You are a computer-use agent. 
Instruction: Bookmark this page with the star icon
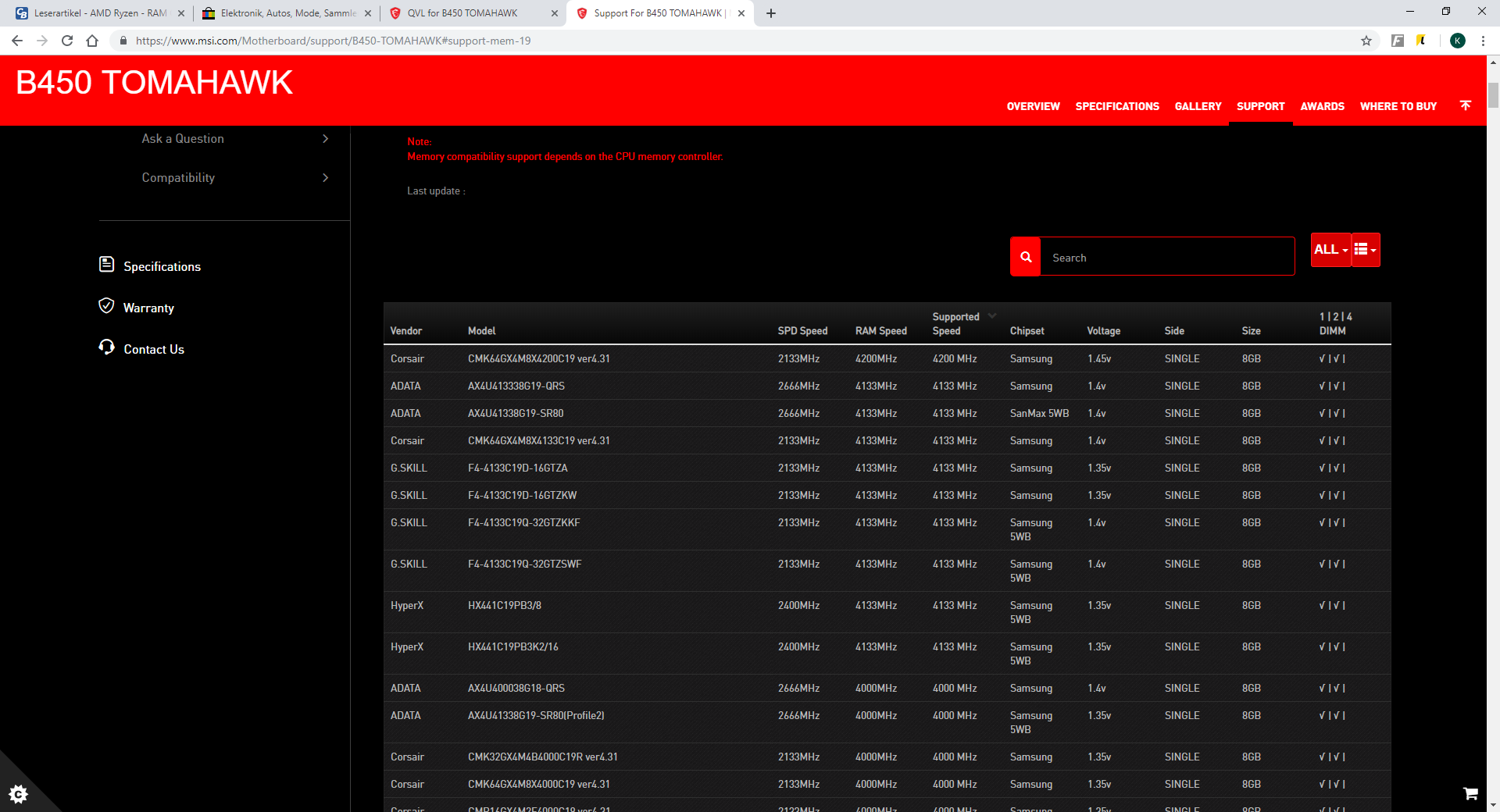tap(1366, 41)
